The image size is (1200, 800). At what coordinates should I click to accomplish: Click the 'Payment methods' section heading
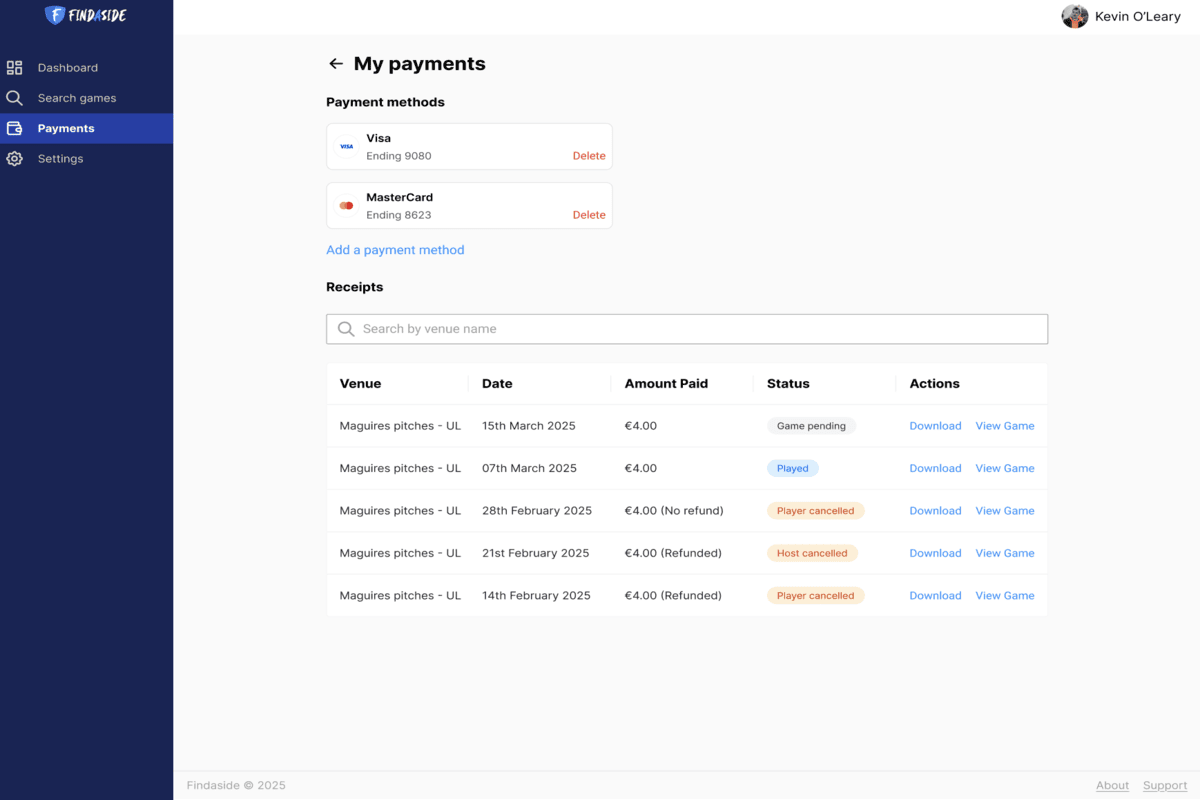(385, 102)
